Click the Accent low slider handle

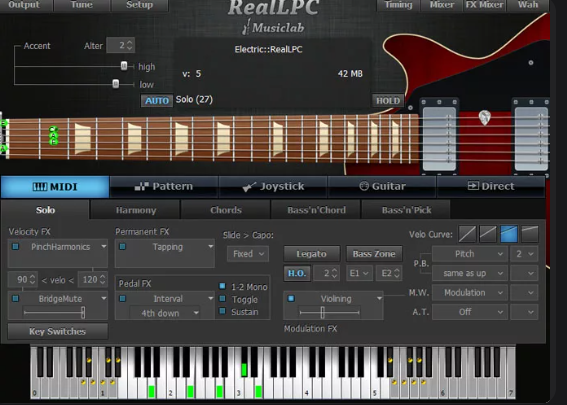pos(116,84)
